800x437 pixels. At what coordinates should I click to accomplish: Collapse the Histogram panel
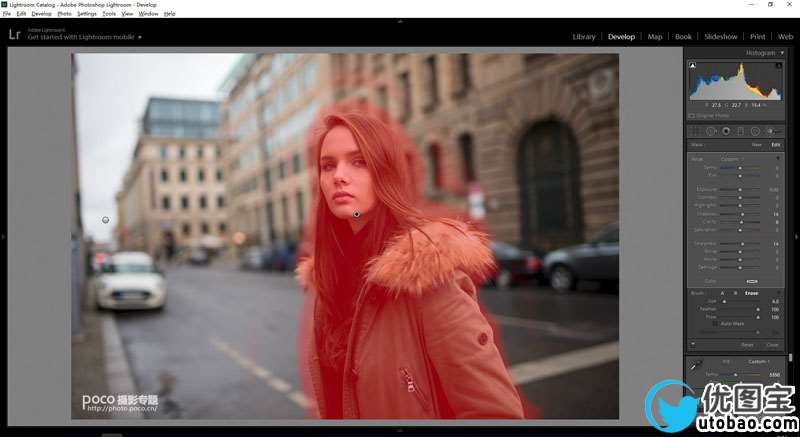coord(781,52)
